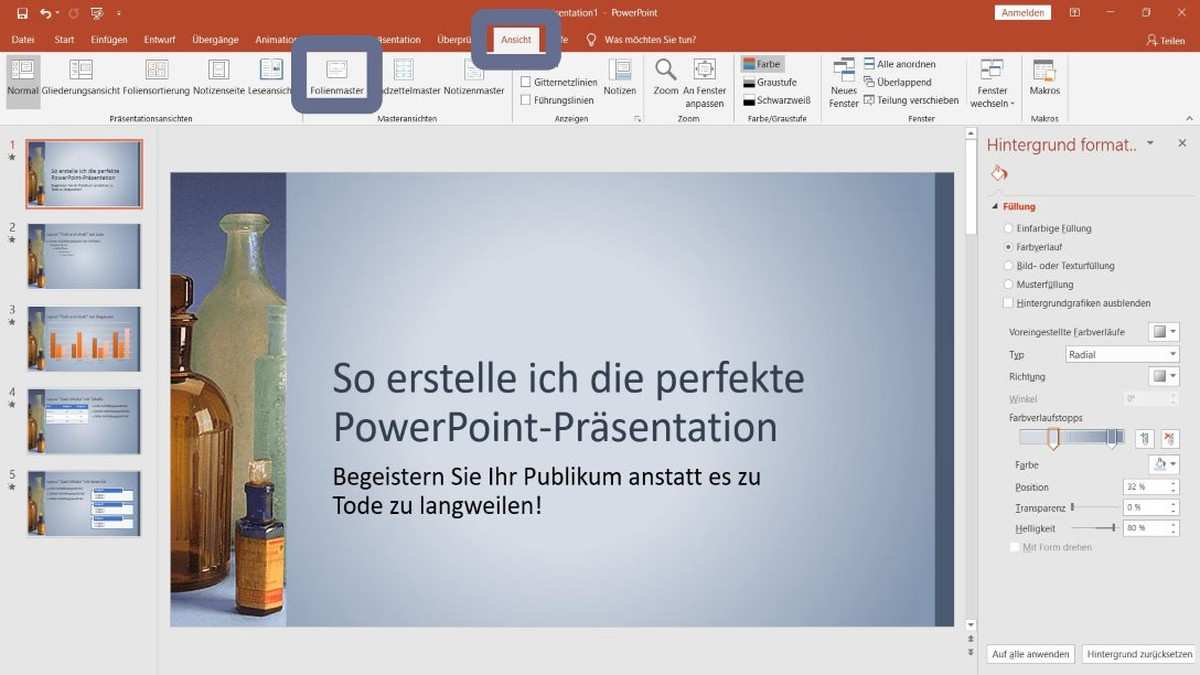Enable Gitternetzlinien checkbox

click(x=526, y=82)
